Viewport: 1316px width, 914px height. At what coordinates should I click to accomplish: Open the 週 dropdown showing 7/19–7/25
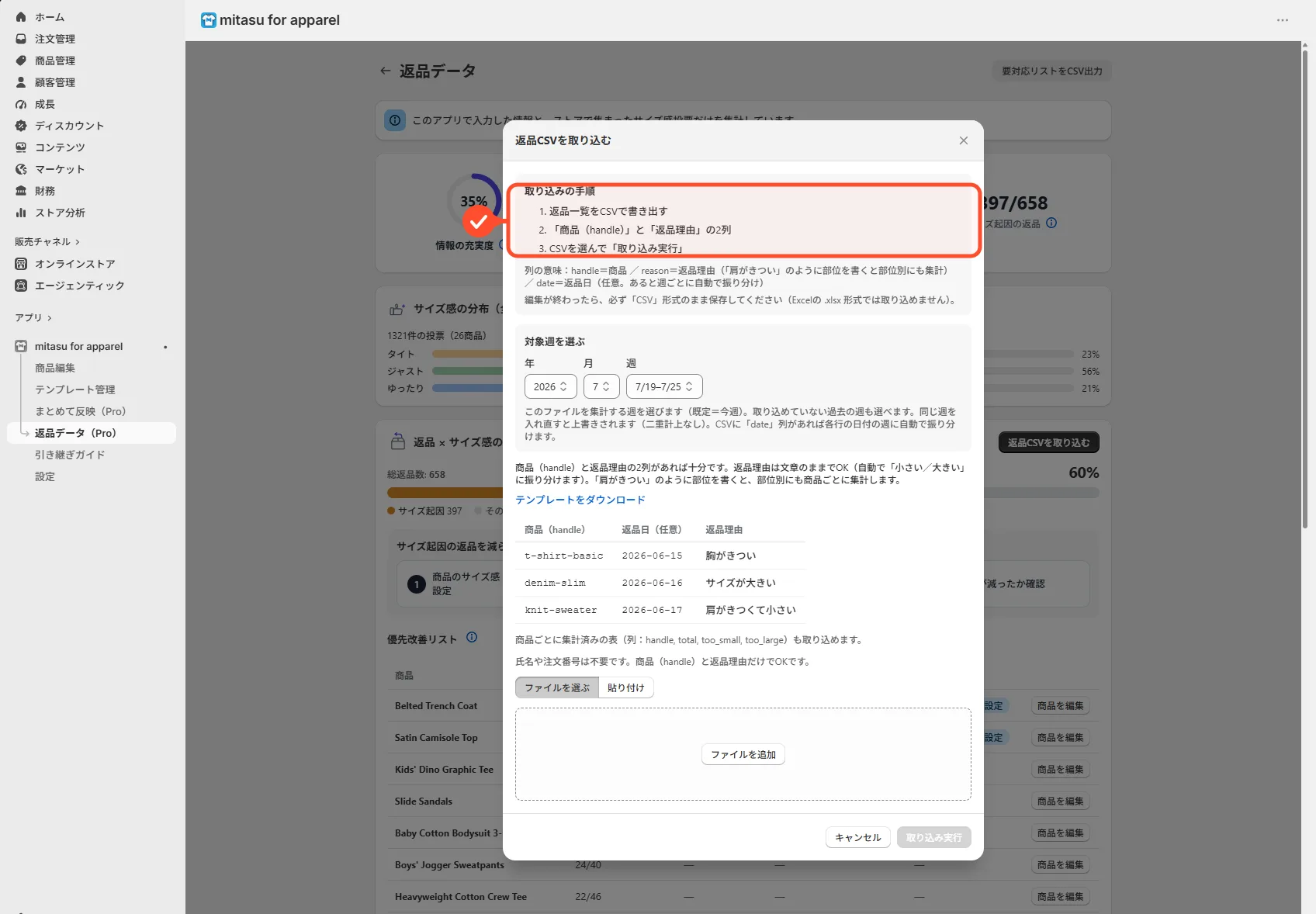pos(664,386)
